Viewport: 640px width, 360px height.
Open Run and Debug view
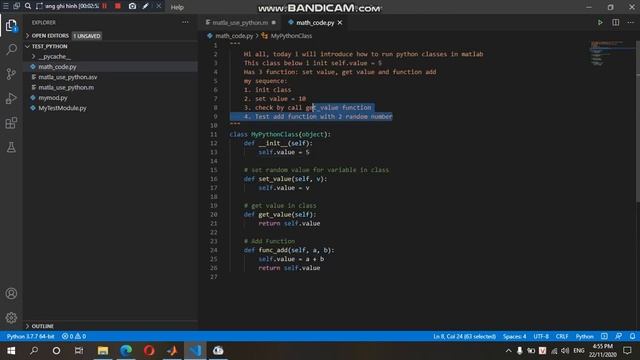coord(11,98)
